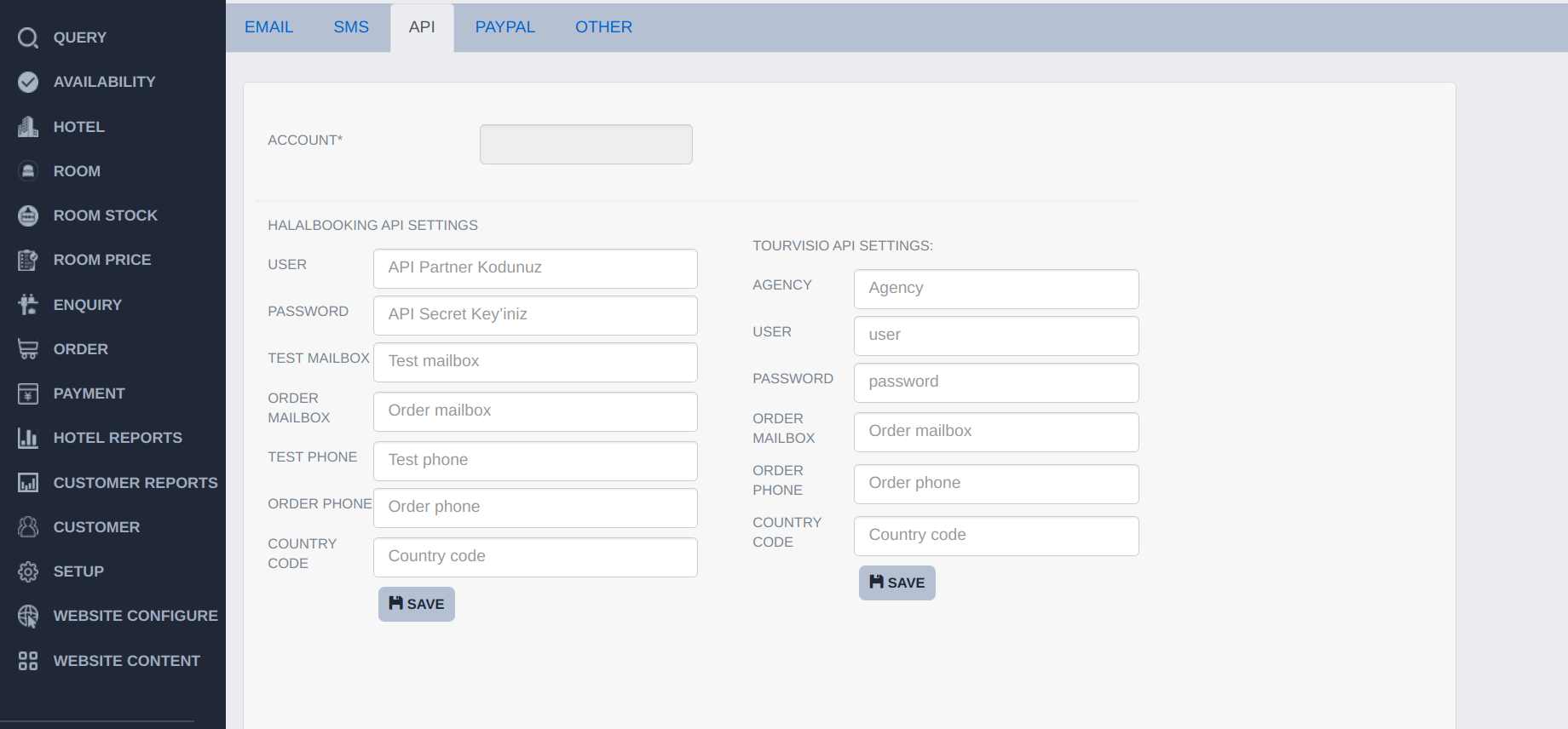Image resolution: width=1568 pixels, height=729 pixels.
Task: Click Tourvisio Order mailbox field
Action: [996, 432]
